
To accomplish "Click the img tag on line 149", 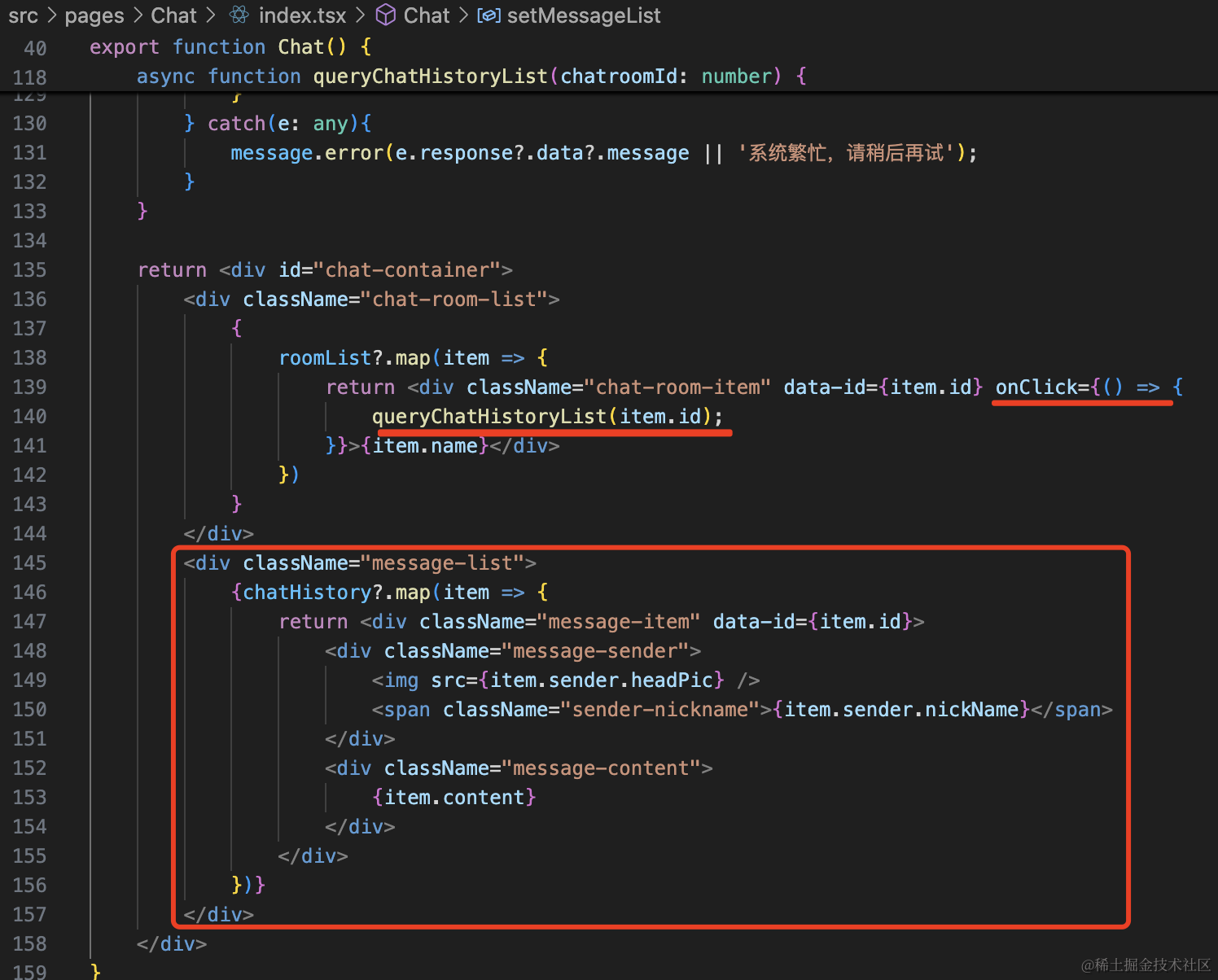I will (x=401, y=680).
